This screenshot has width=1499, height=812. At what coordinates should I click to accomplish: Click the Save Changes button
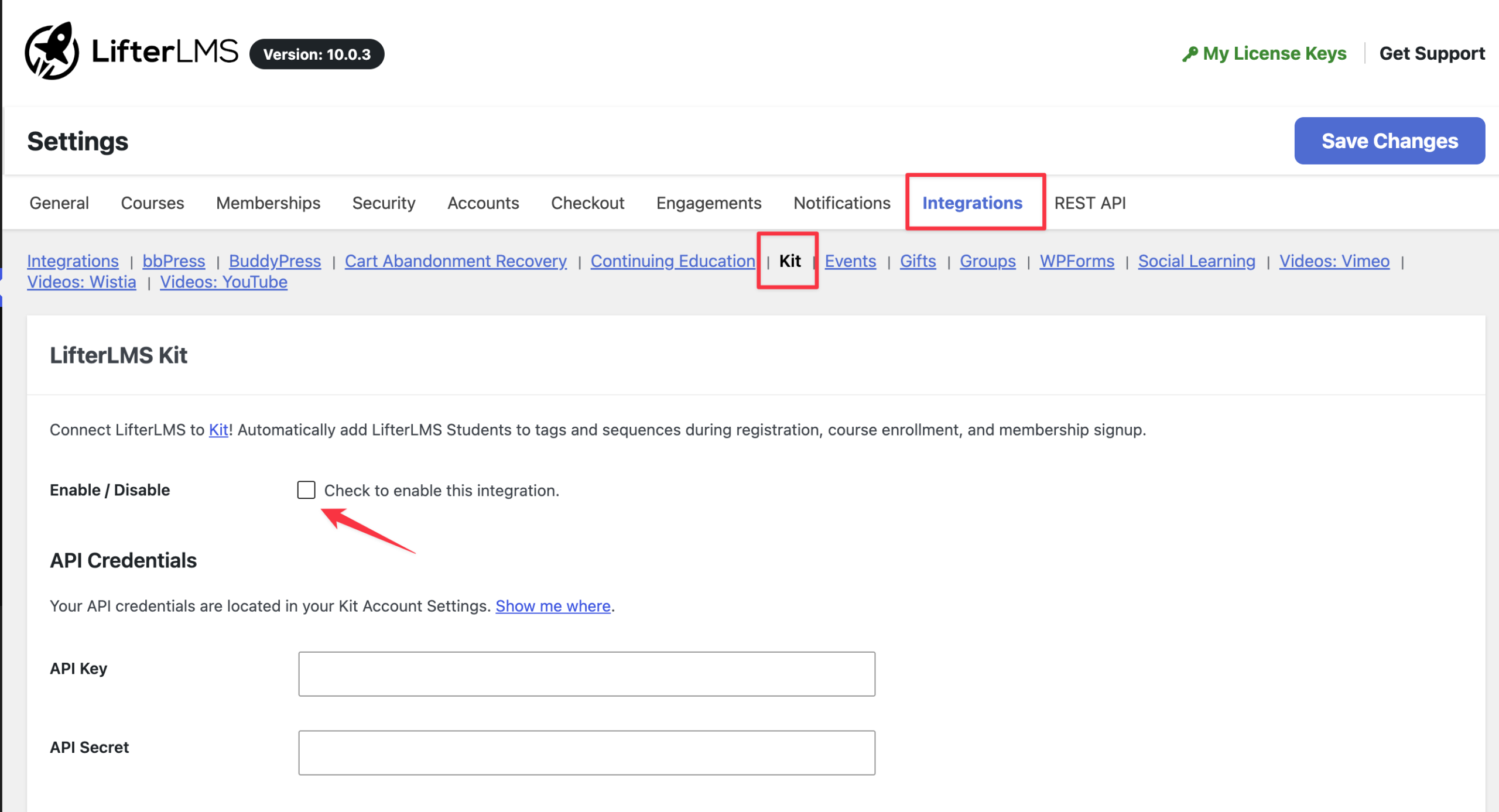click(x=1389, y=141)
